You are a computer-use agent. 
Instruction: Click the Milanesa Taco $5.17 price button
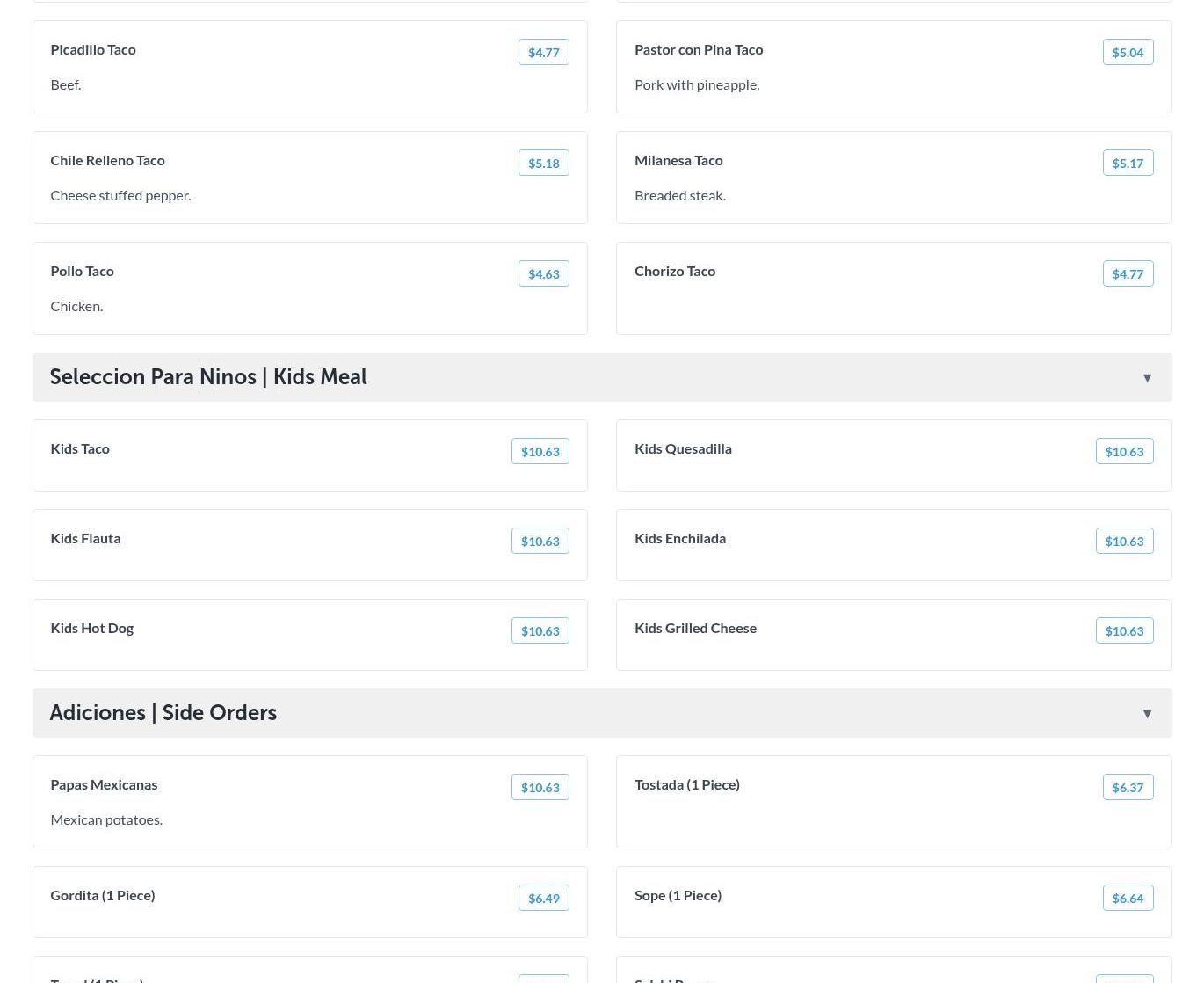tap(1128, 164)
